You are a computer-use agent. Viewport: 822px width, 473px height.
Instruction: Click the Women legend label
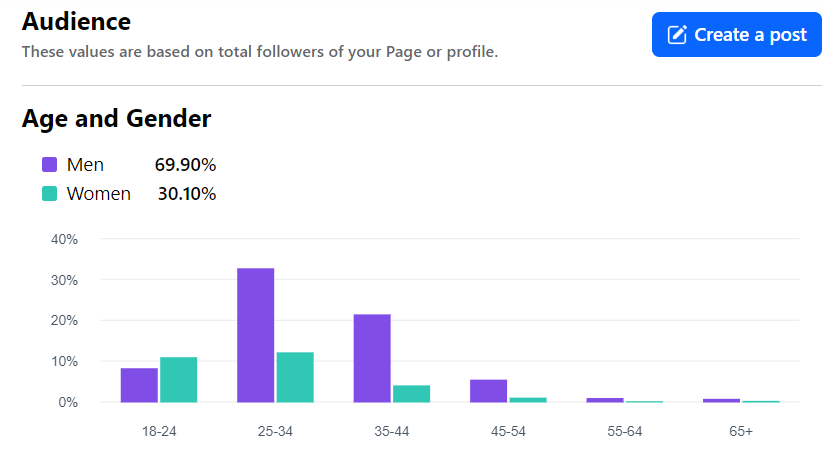98,194
